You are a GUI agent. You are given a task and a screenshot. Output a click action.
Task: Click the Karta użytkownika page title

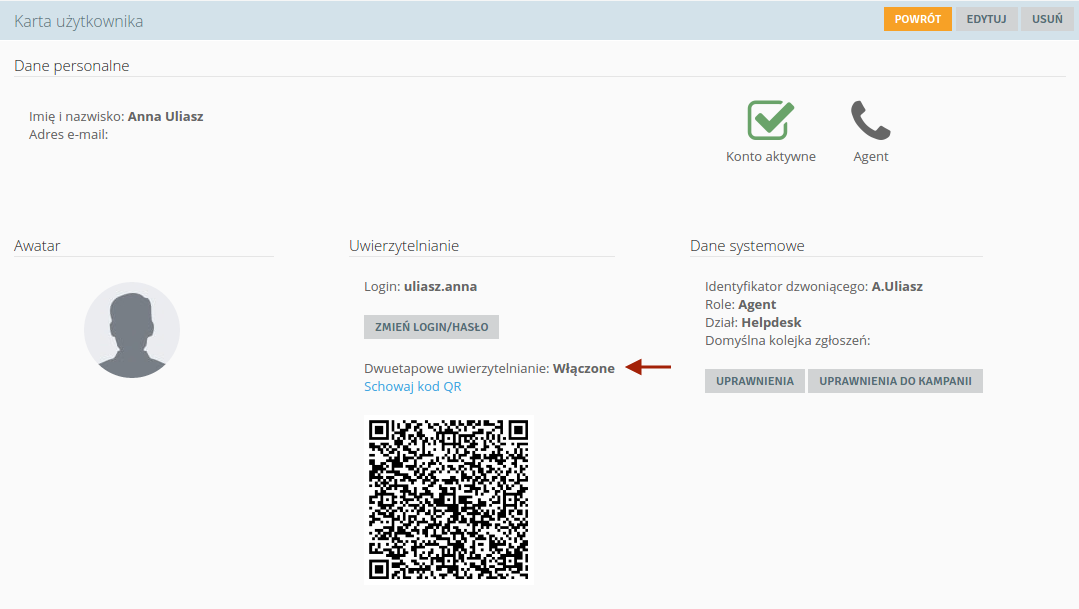pyautogui.click(x=78, y=21)
